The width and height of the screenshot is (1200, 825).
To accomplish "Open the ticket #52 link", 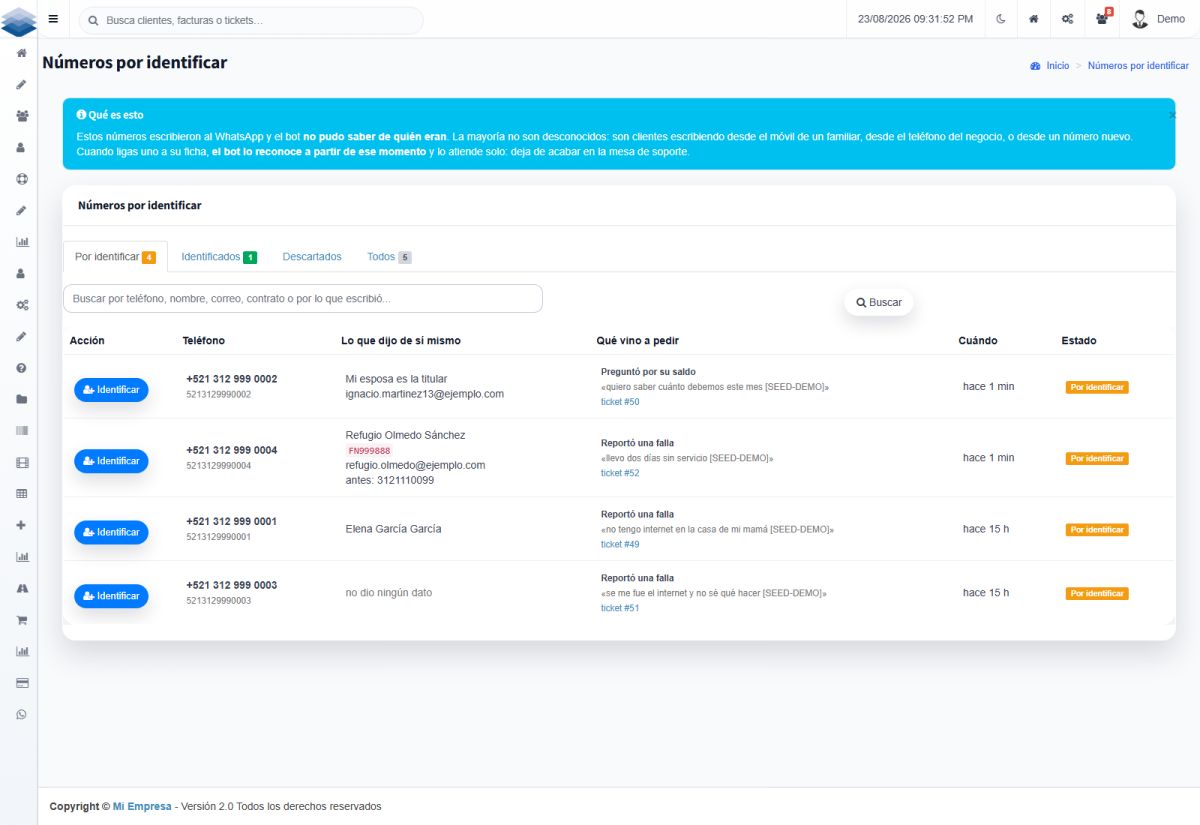I will pos(620,473).
